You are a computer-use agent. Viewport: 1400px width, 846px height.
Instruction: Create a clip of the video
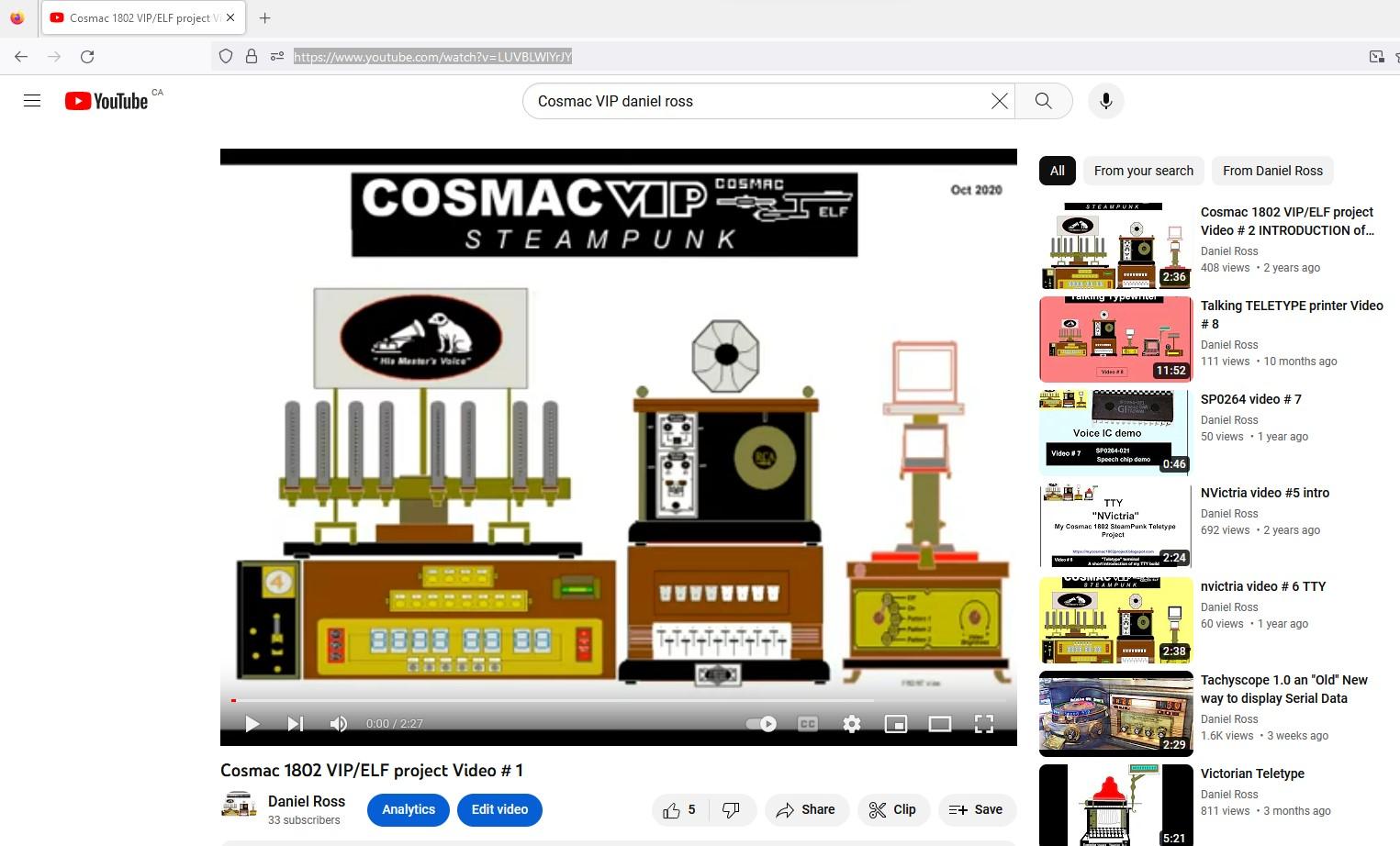(x=893, y=809)
